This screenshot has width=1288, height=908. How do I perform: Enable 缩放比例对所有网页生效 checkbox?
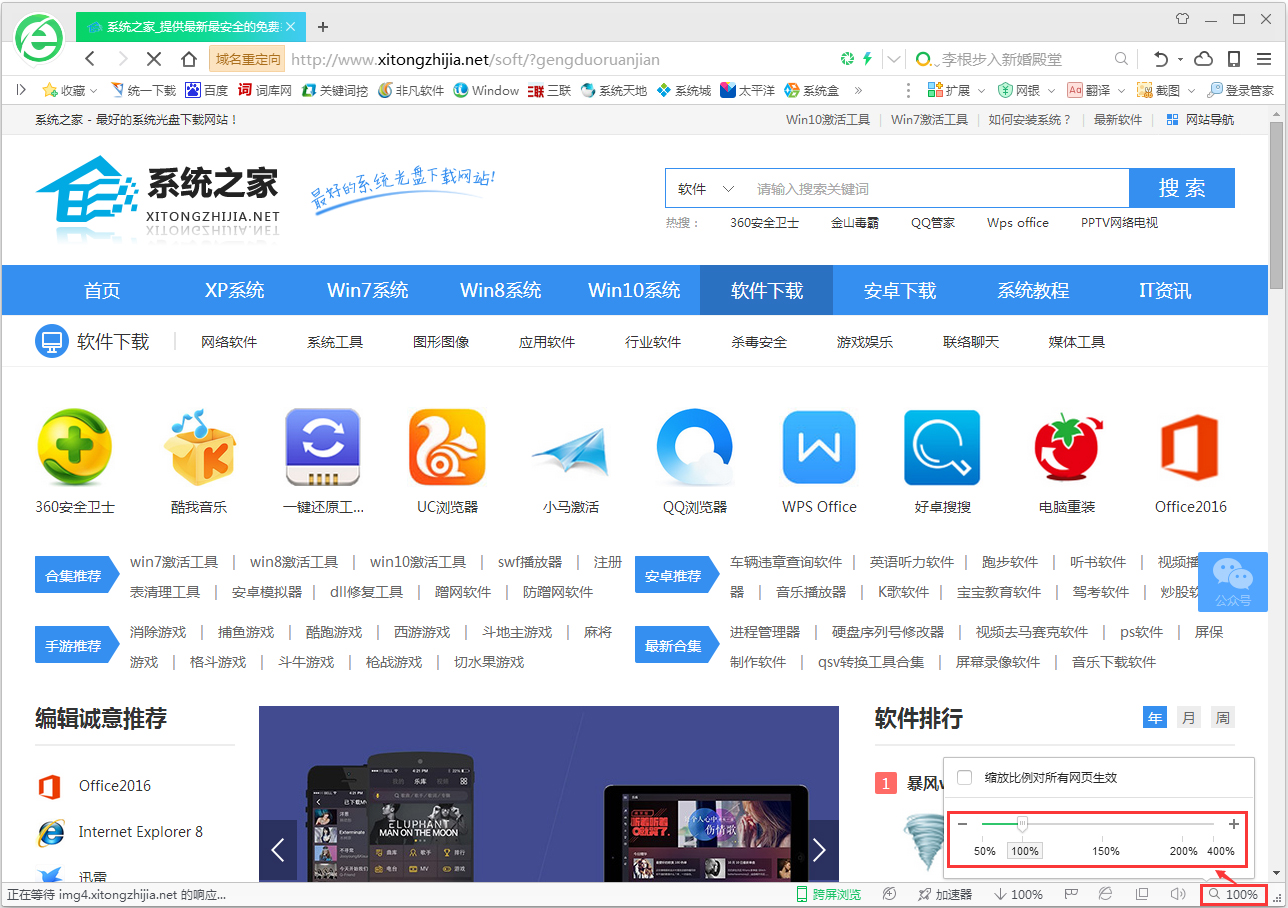tap(963, 777)
